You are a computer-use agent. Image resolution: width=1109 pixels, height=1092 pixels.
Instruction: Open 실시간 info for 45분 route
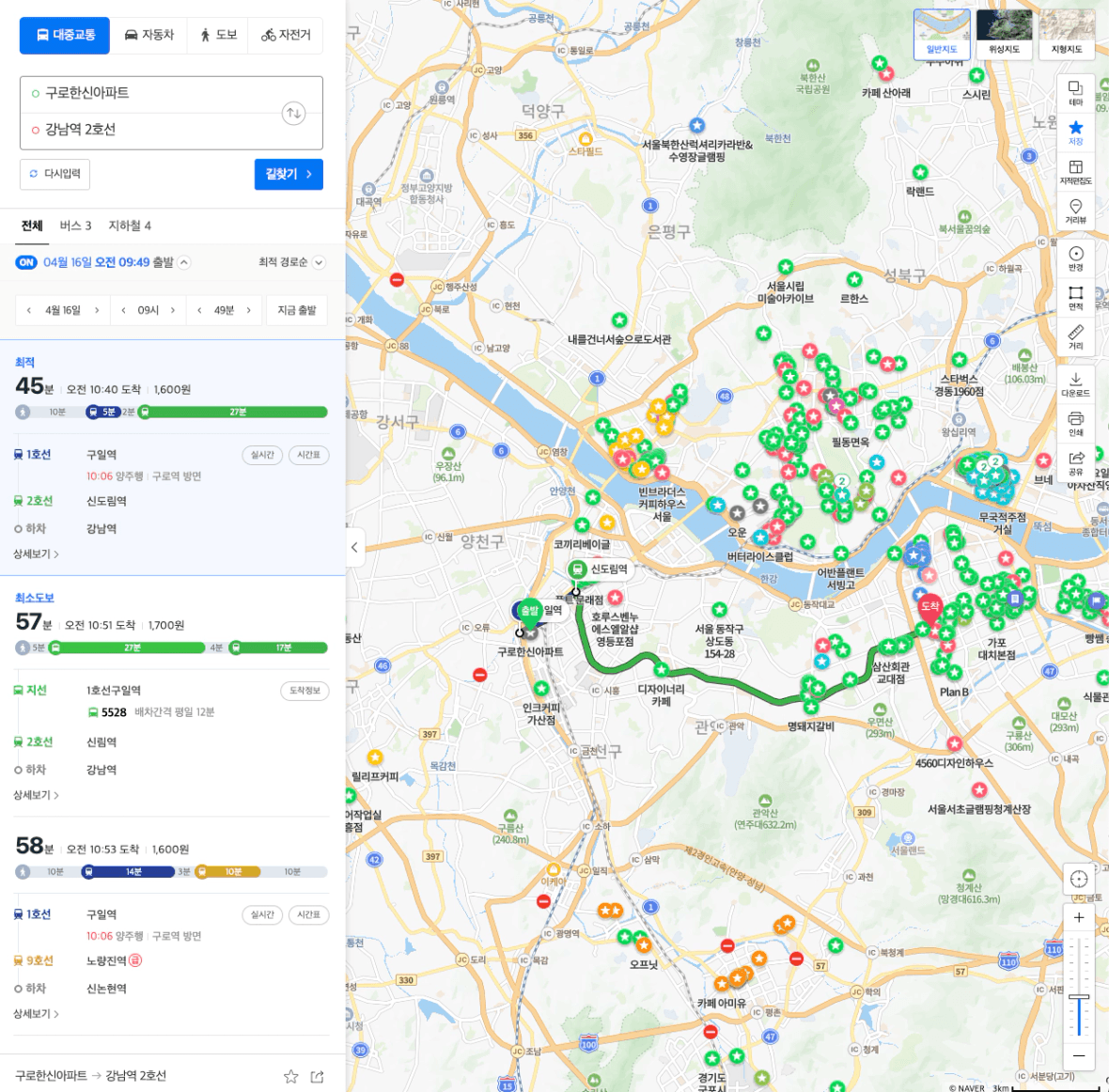262,455
